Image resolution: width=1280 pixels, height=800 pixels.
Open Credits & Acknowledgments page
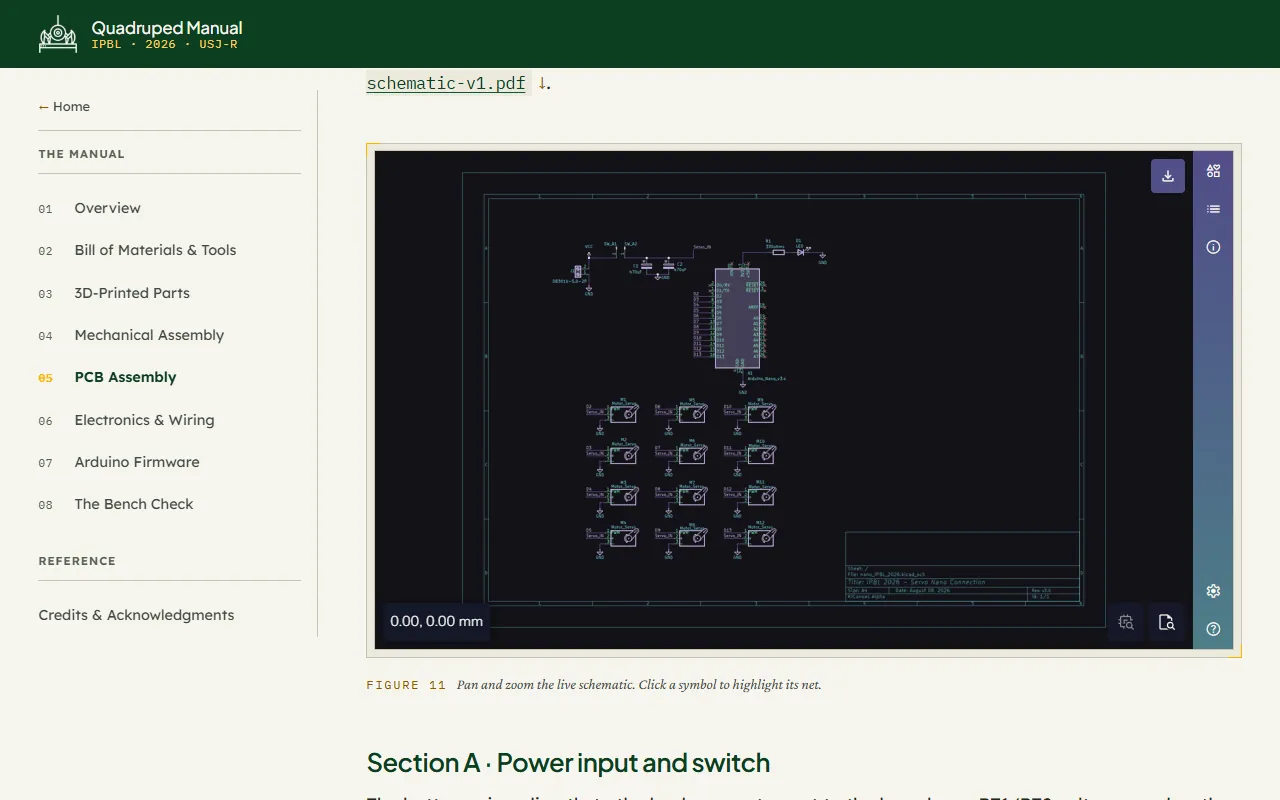136,615
